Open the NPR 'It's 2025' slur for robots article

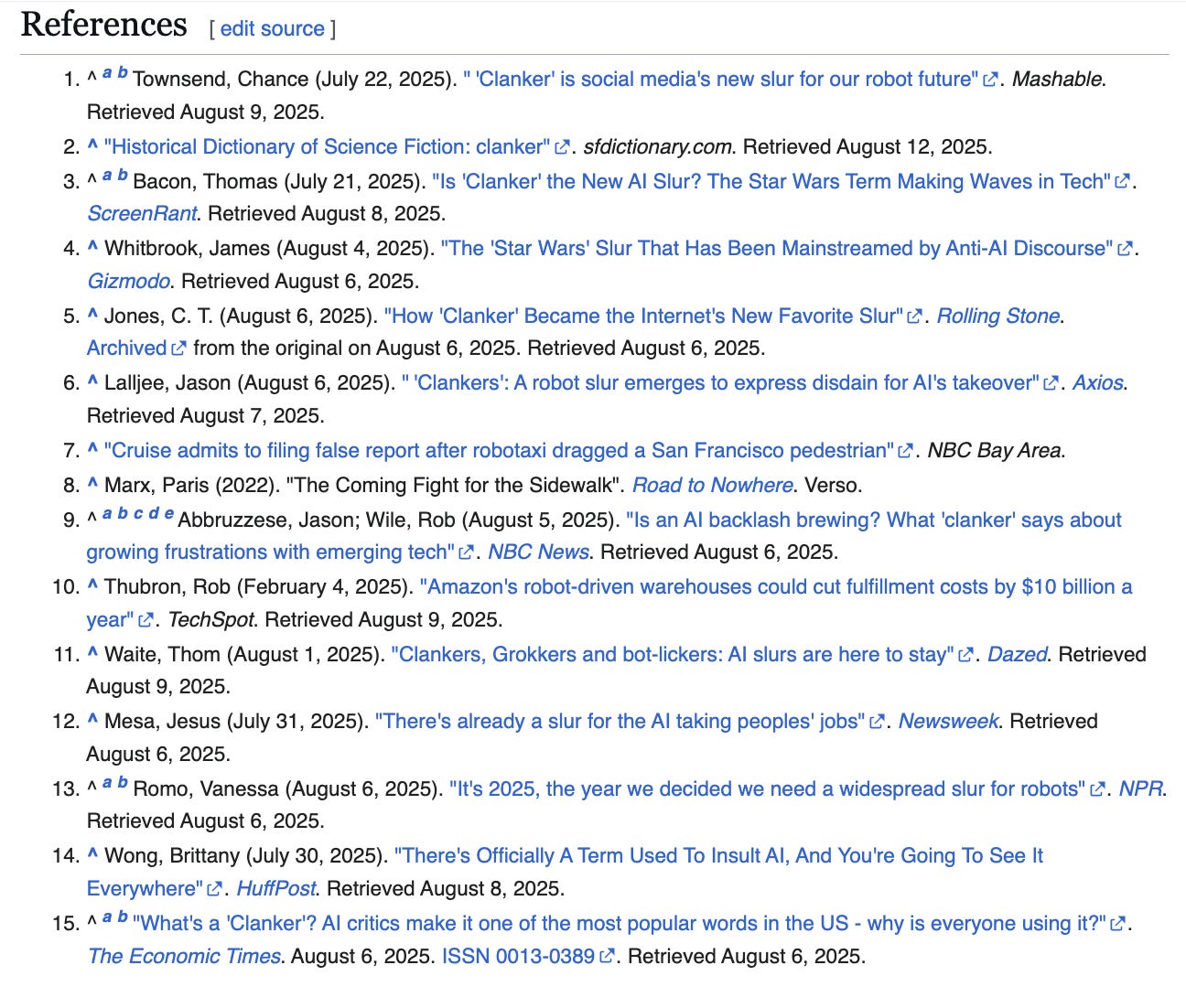[777, 788]
